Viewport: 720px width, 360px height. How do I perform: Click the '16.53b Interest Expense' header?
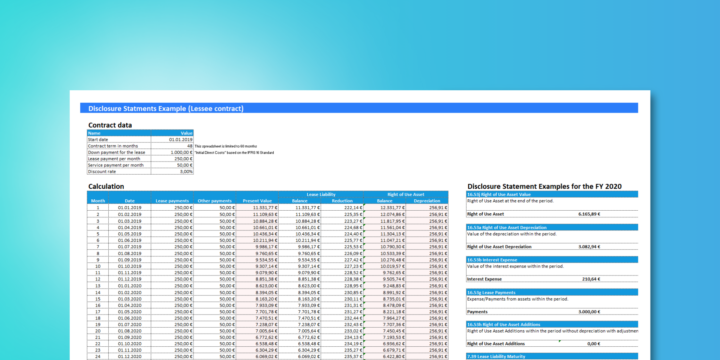[552, 259]
